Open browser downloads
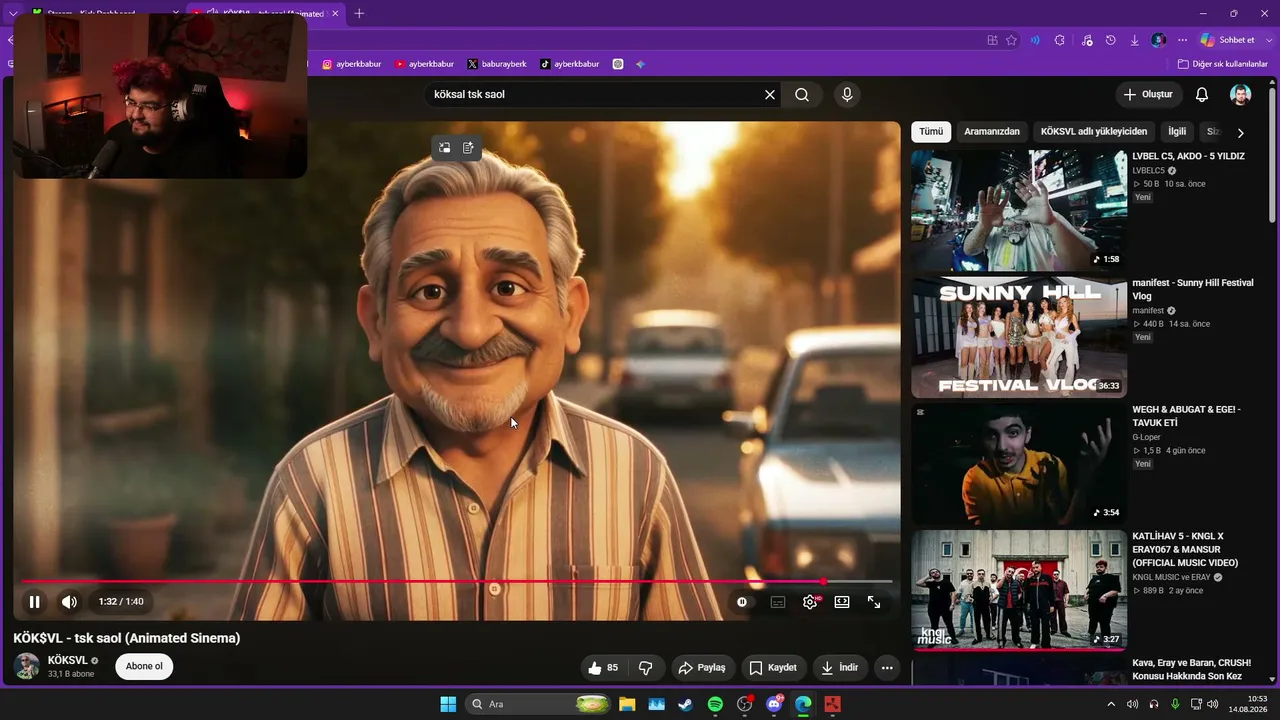This screenshot has height=720, width=1280. (x=1135, y=40)
